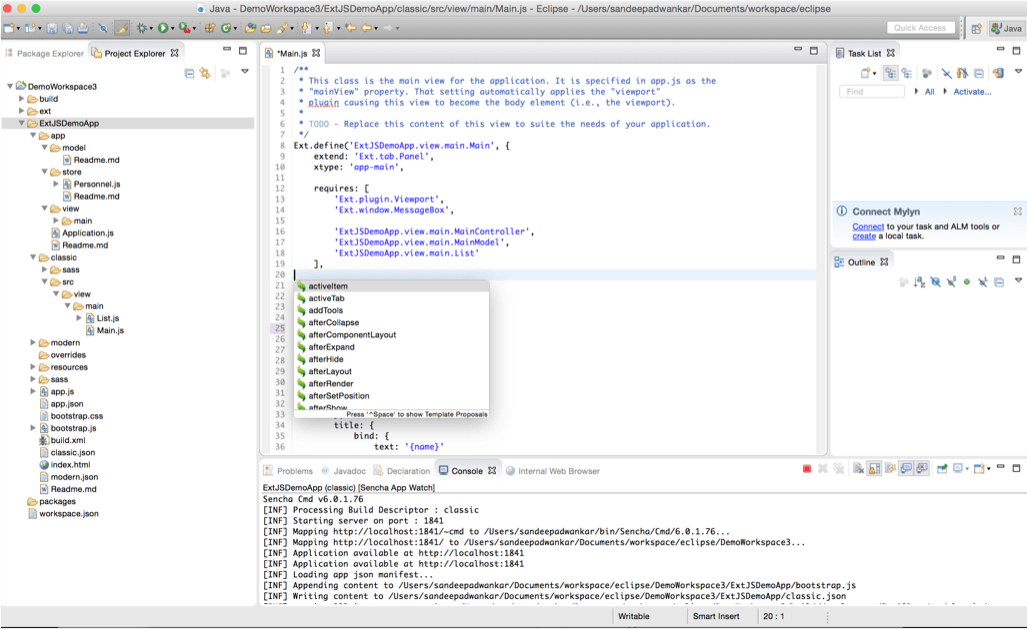Screen dimensions: 1027x629
Task: Click the New Java Package toolbar icon
Action: [x=210, y=28]
